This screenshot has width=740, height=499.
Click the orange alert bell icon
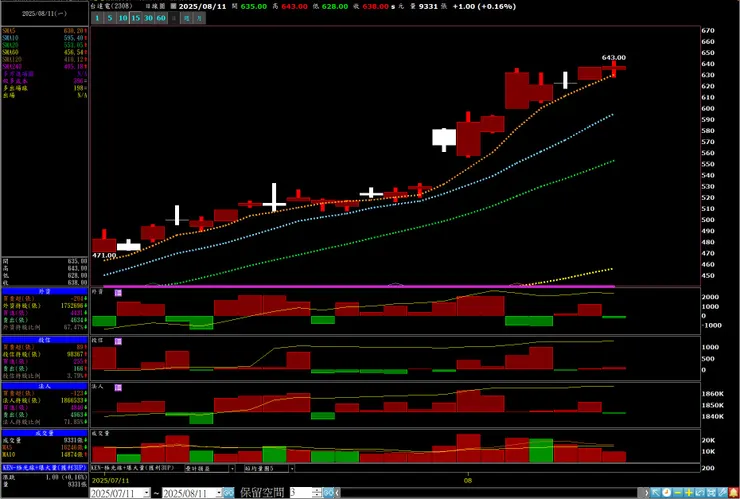(733, 493)
